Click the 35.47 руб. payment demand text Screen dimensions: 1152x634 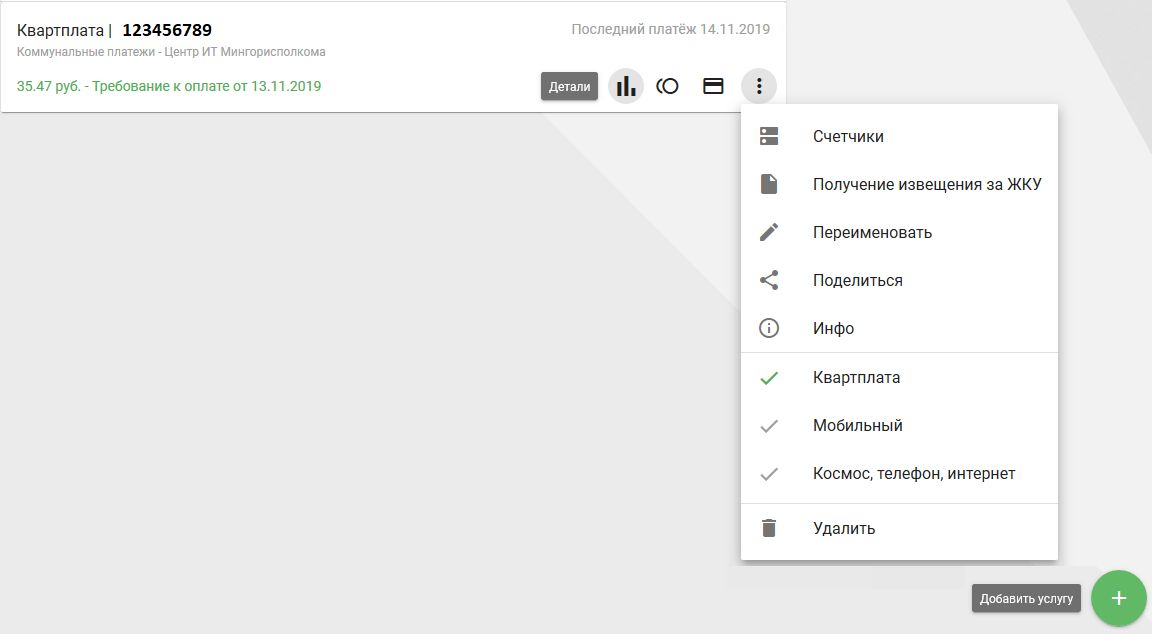tap(169, 86)
